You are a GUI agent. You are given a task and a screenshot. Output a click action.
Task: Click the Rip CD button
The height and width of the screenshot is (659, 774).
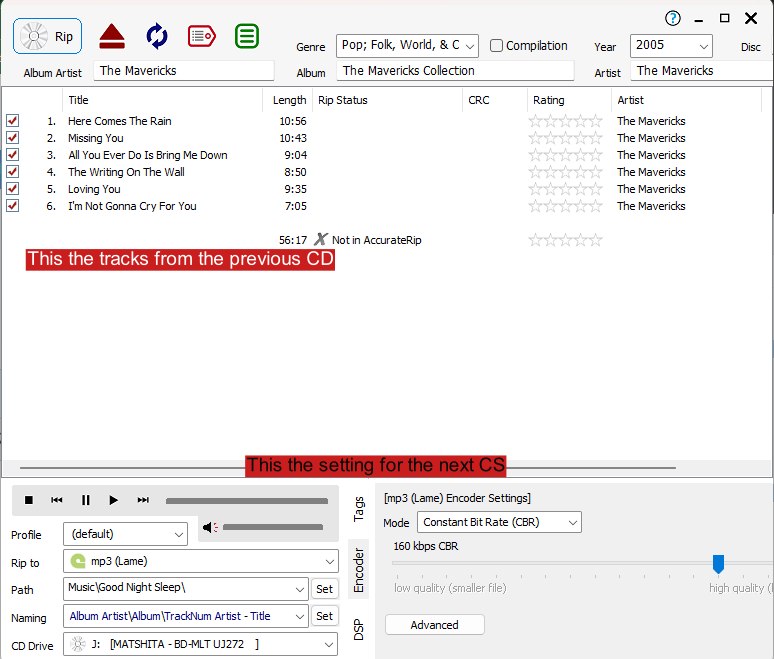point(47,37)
